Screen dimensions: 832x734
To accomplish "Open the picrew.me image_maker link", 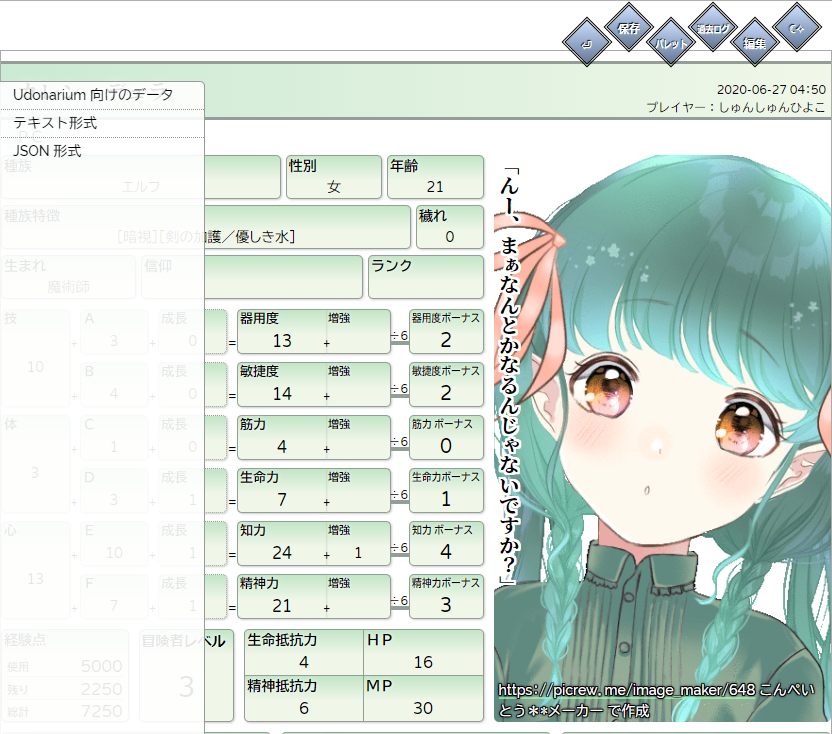I will click(627, 690).
